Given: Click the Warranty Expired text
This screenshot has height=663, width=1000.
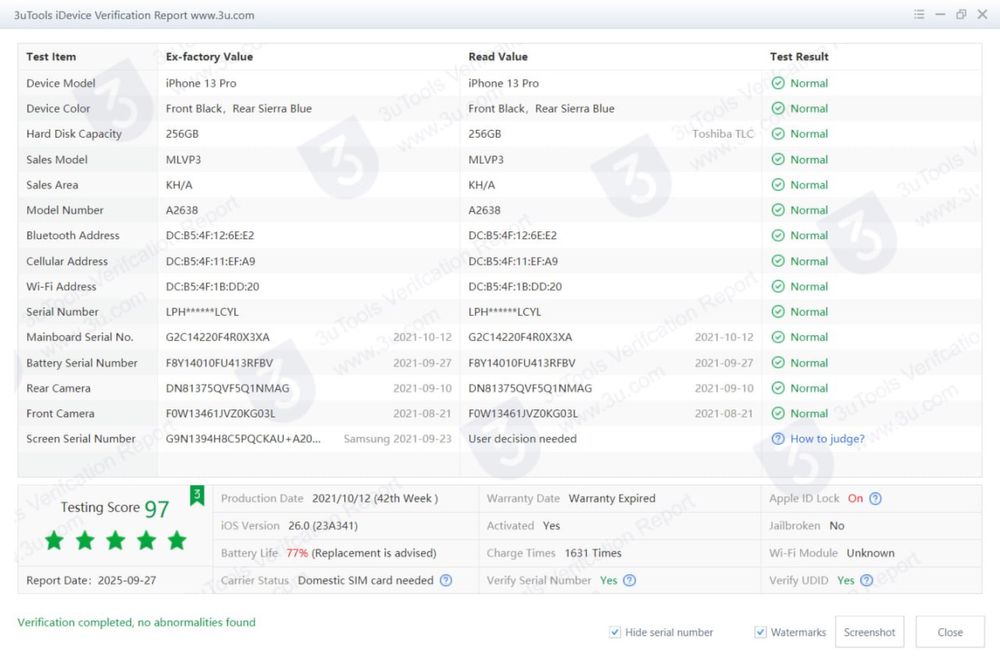Looking at the screenshot, I should pos(612,499).
